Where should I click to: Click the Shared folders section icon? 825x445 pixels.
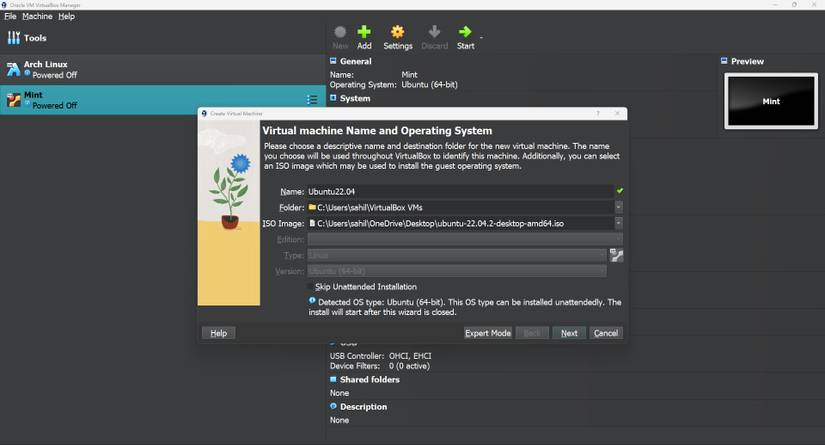[333, 379]
